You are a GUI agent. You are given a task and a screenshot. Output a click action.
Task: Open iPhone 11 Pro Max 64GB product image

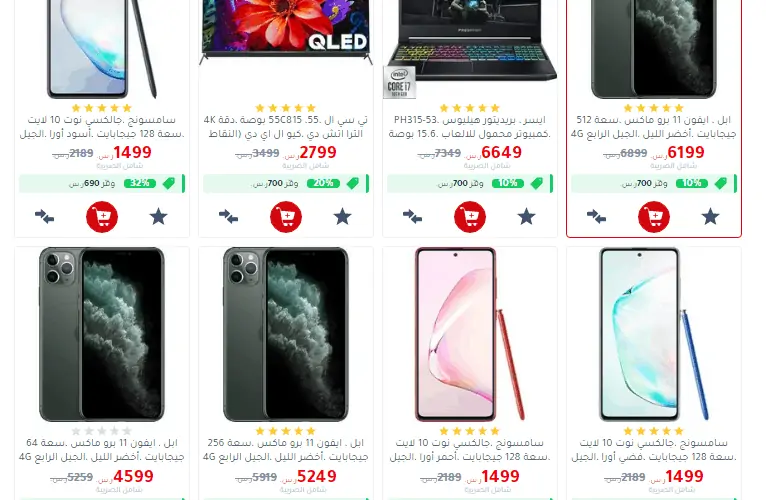102,334
